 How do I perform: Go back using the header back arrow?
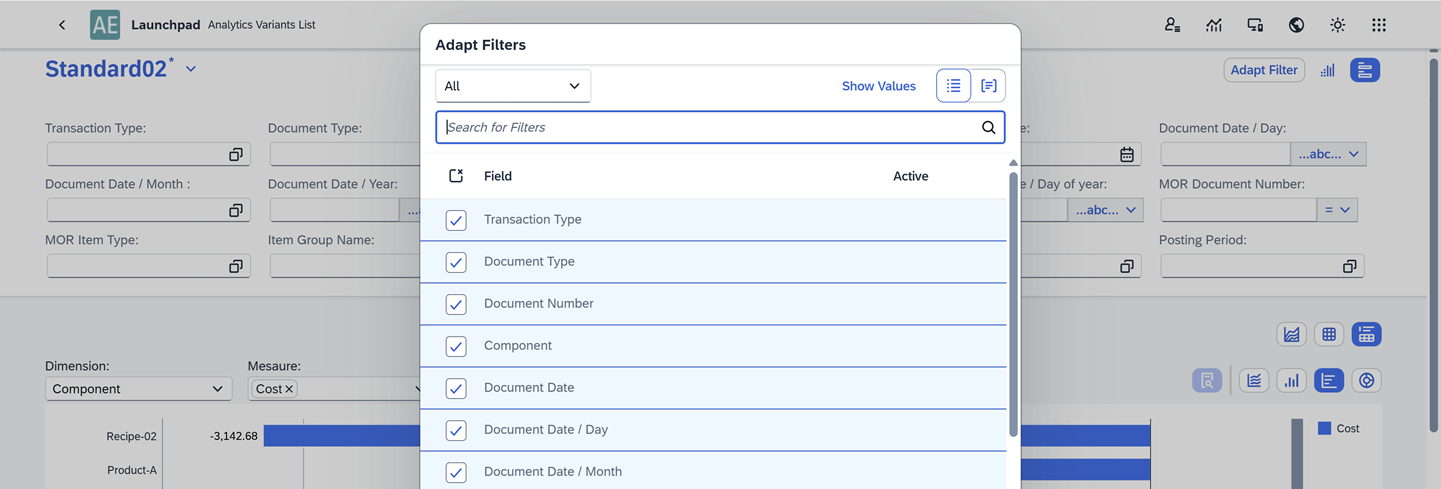point(62,25)
